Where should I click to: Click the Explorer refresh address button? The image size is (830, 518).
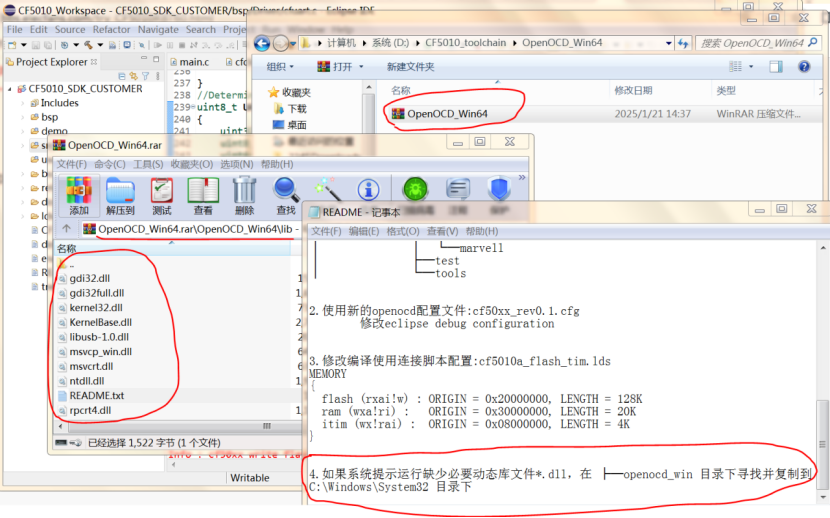click(x=683, y=43)
